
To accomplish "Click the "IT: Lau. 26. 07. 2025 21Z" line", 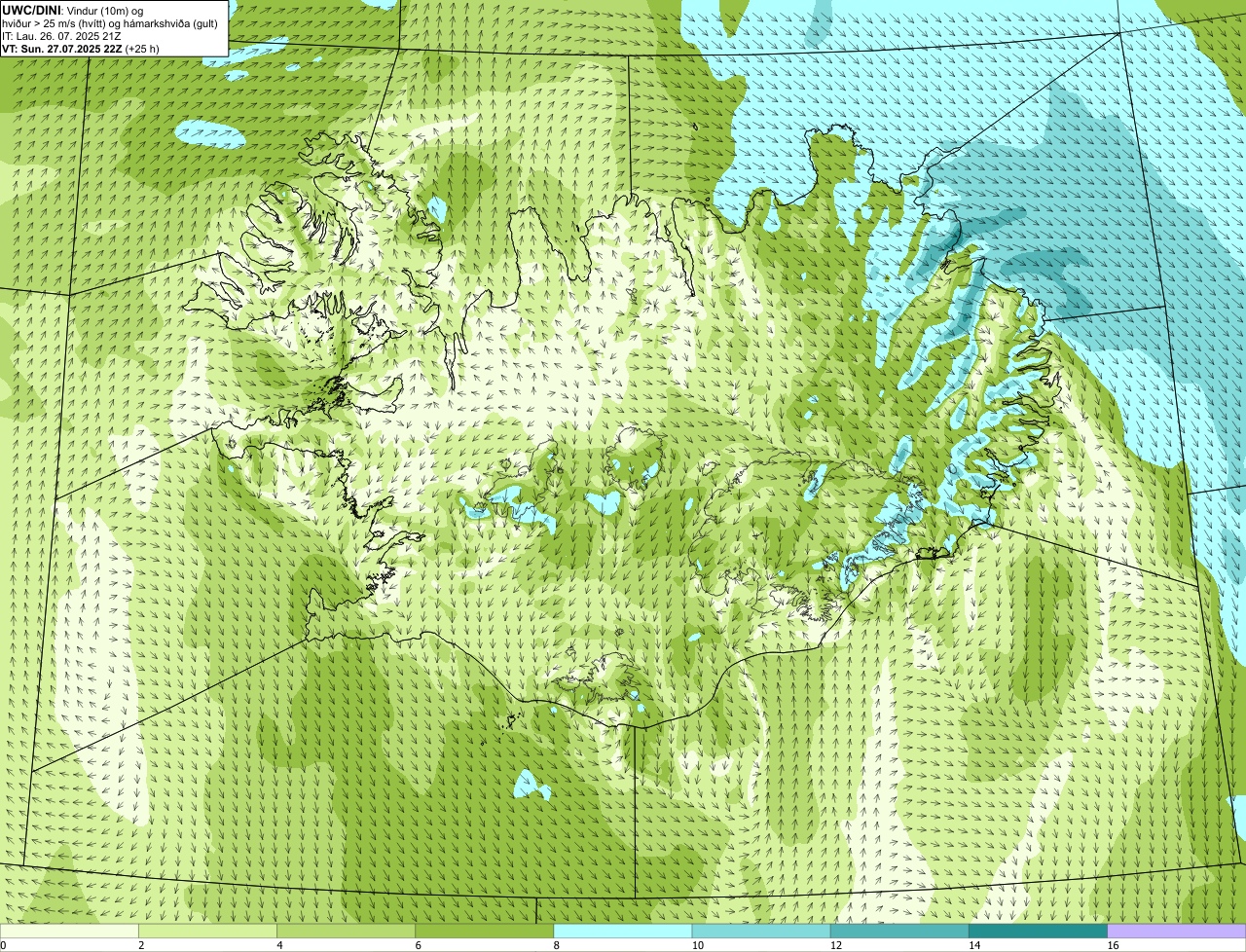I will click(x=61, y=36).
